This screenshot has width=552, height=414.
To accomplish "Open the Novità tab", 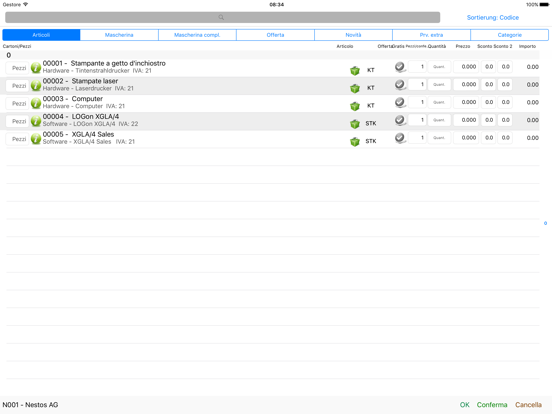I will click(353, 35).
